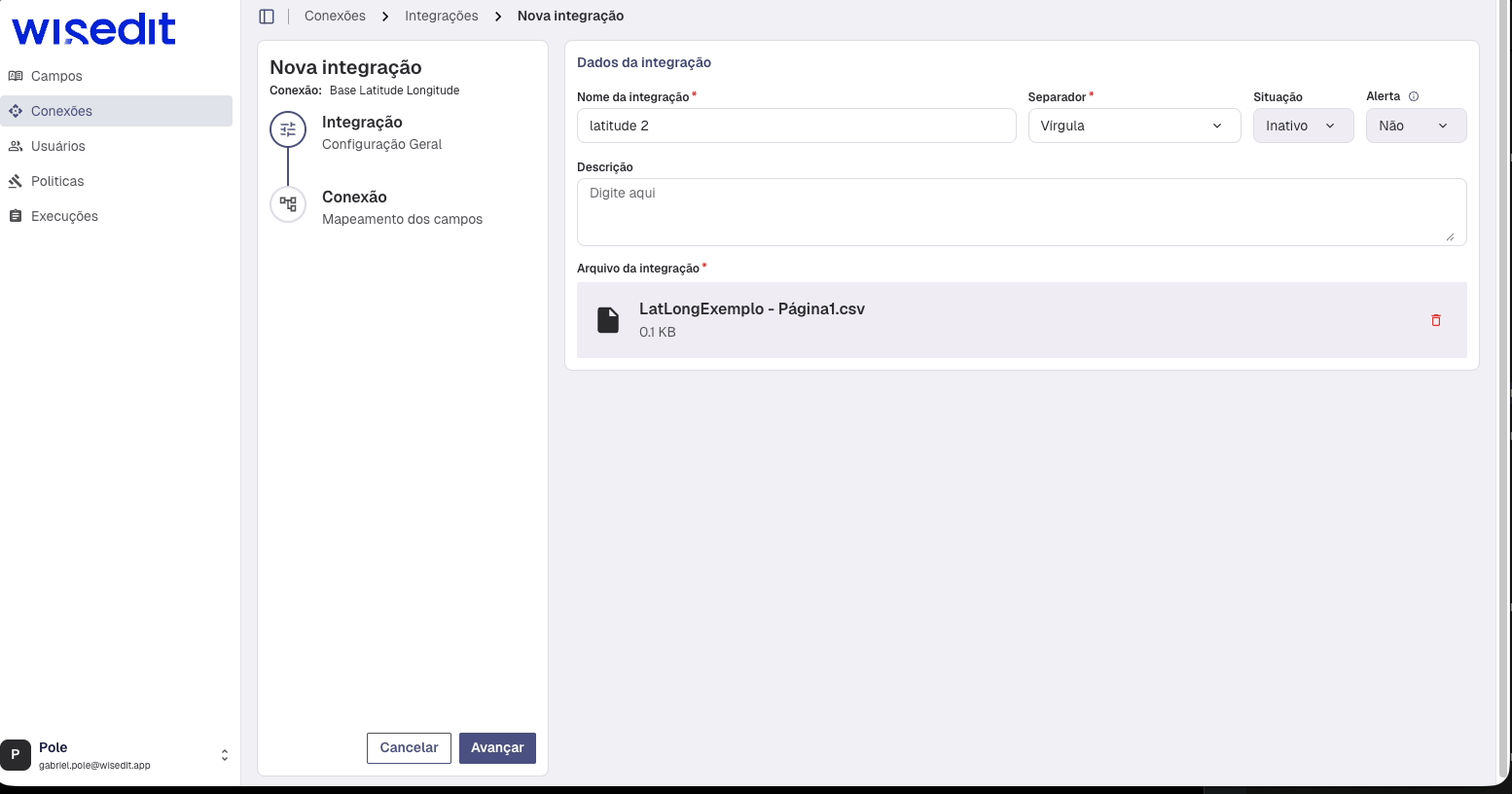Viewport: 1512px width, 794px height.
Task: Click the Cancelar button
Action: (409, 747)
